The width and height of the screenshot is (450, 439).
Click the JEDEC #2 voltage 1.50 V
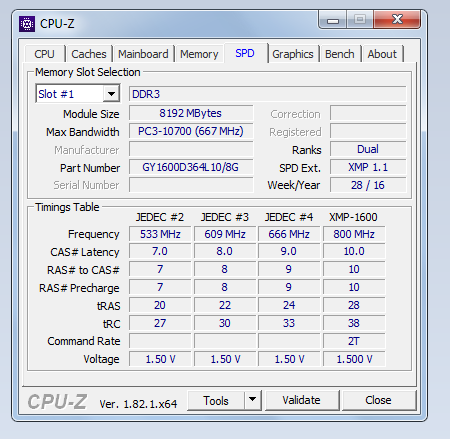pos(160,359)
